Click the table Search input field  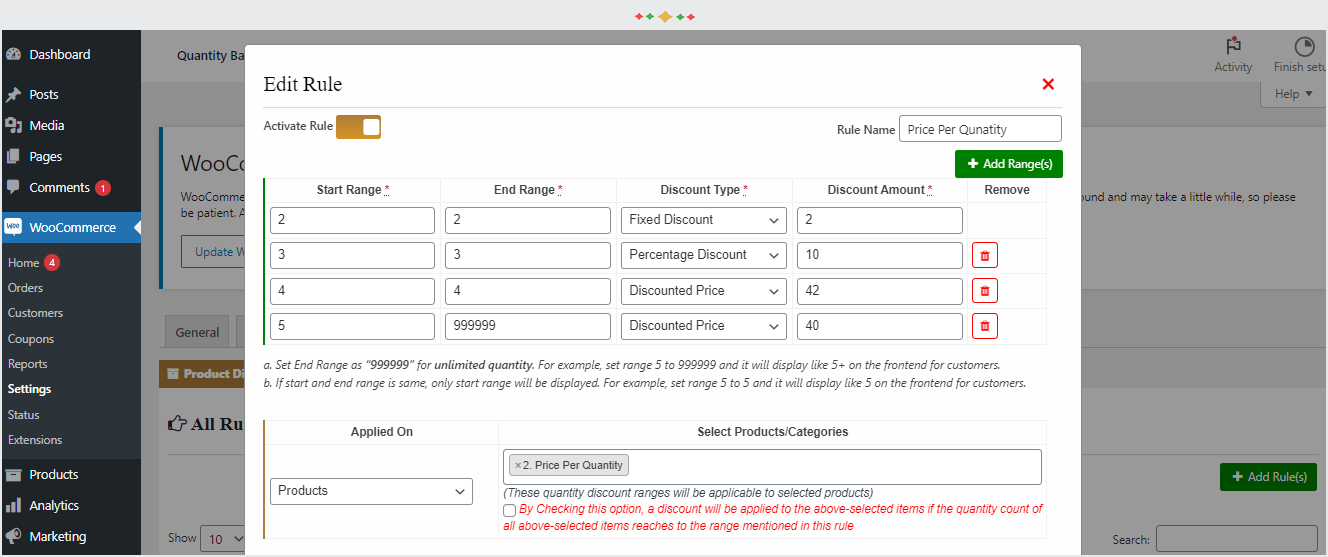click(1237, 539)
